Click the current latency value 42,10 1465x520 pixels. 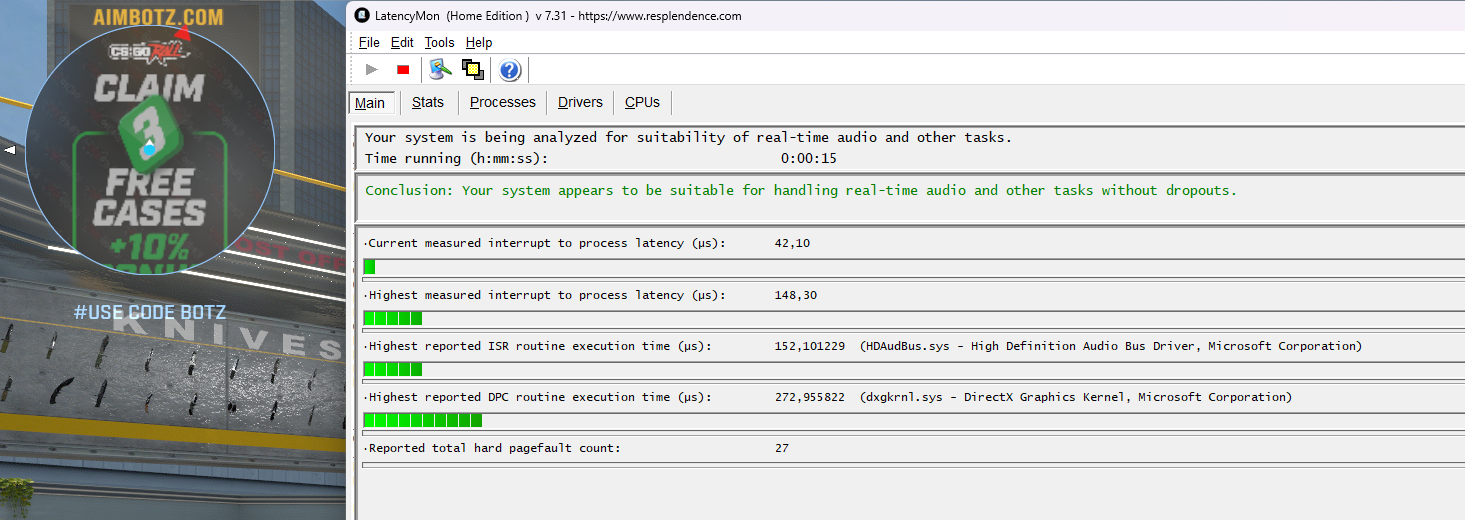792,243
